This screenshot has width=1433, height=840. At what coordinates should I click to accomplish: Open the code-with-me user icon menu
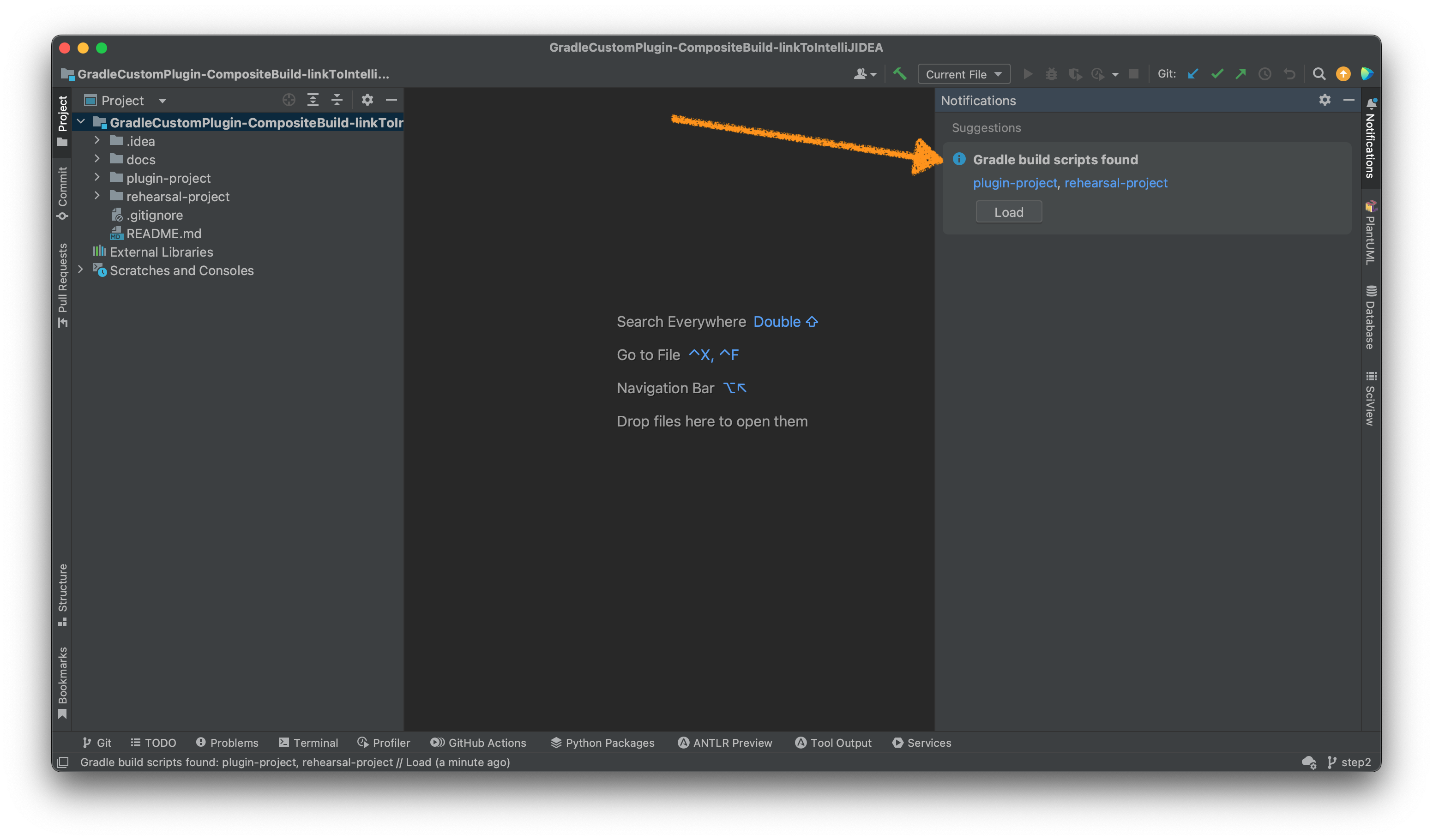[864, 74]
